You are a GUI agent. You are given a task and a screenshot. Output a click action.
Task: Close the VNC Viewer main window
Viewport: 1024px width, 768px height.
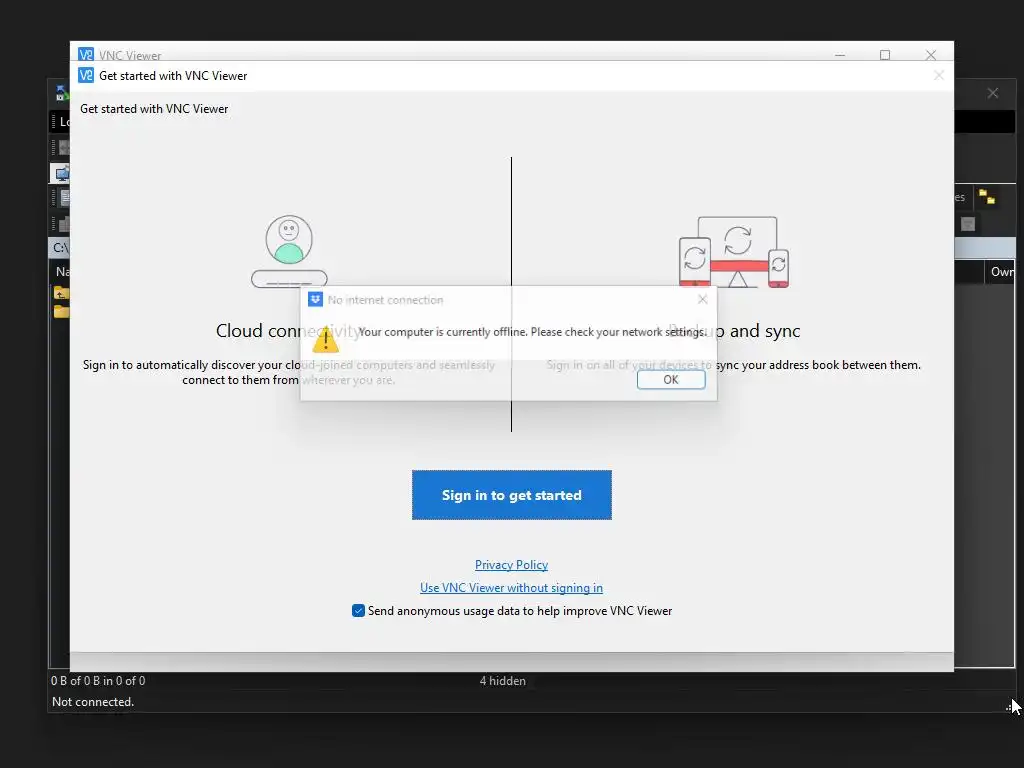point(931,56)
